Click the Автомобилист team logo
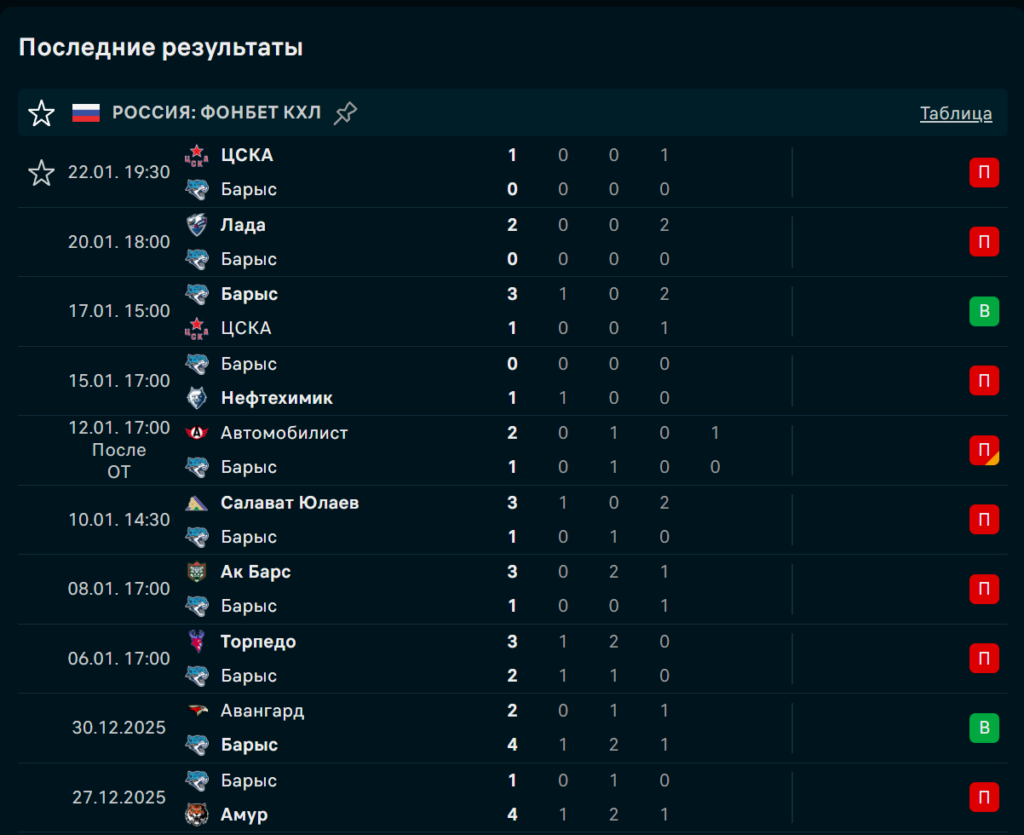Image resolution: width=1024 pixels, height=835 pixels. click(x=197, y=433)
